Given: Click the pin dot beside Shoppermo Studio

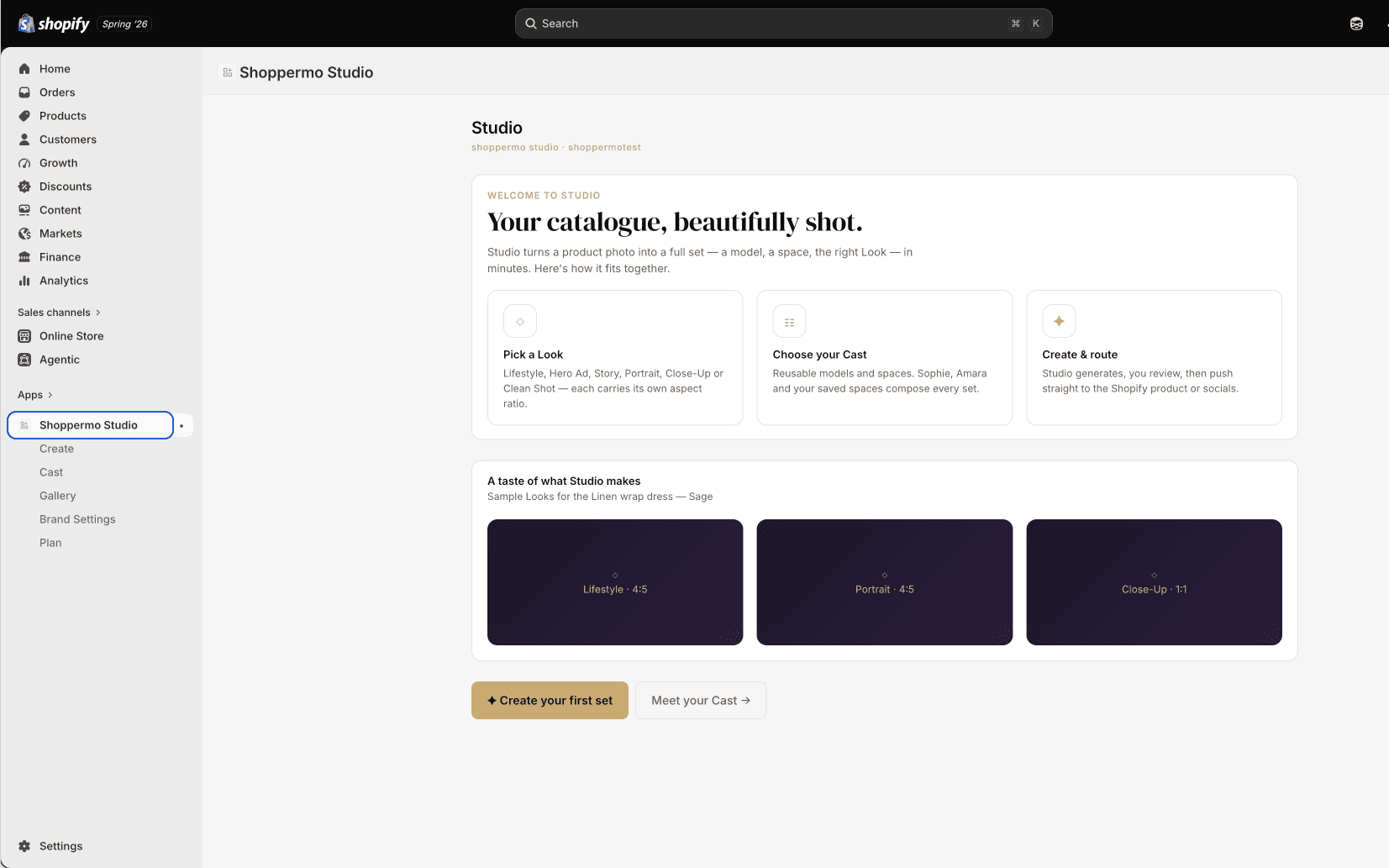Looking at the screenshot, I should [x=182, y=426].
